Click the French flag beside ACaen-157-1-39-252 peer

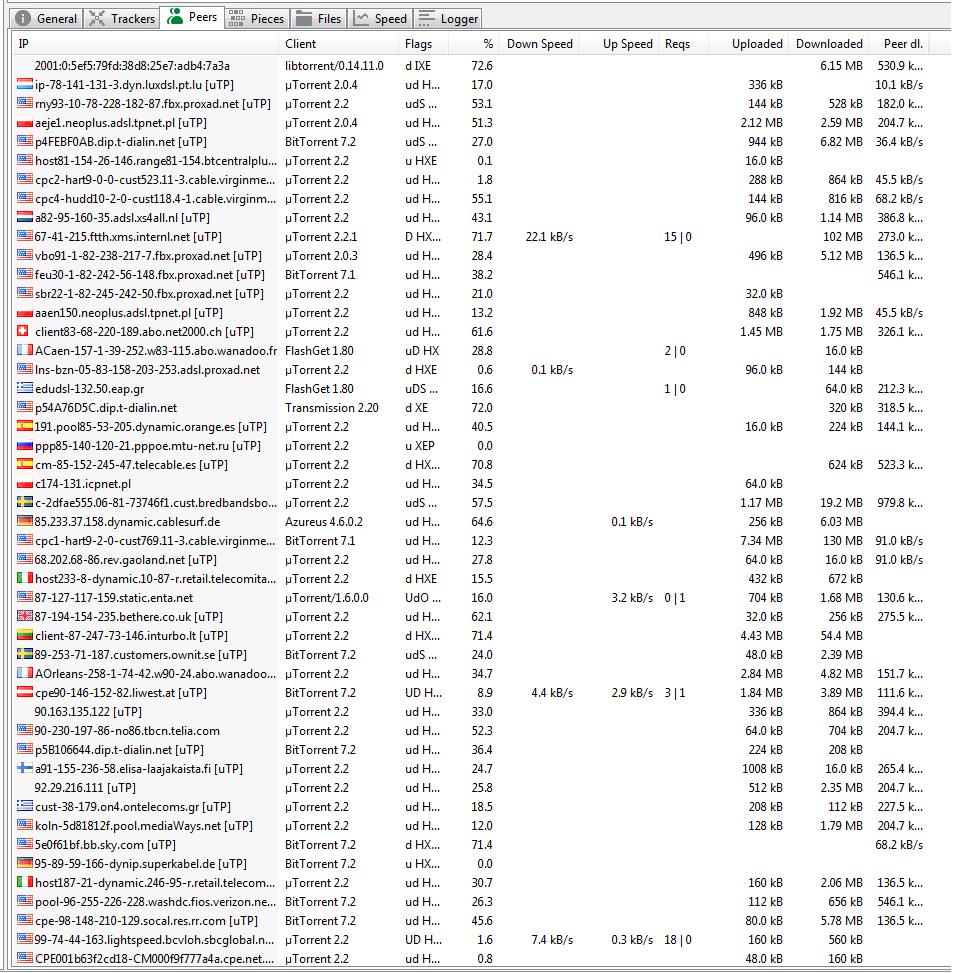pyautogui.click(x=25, y=350)
